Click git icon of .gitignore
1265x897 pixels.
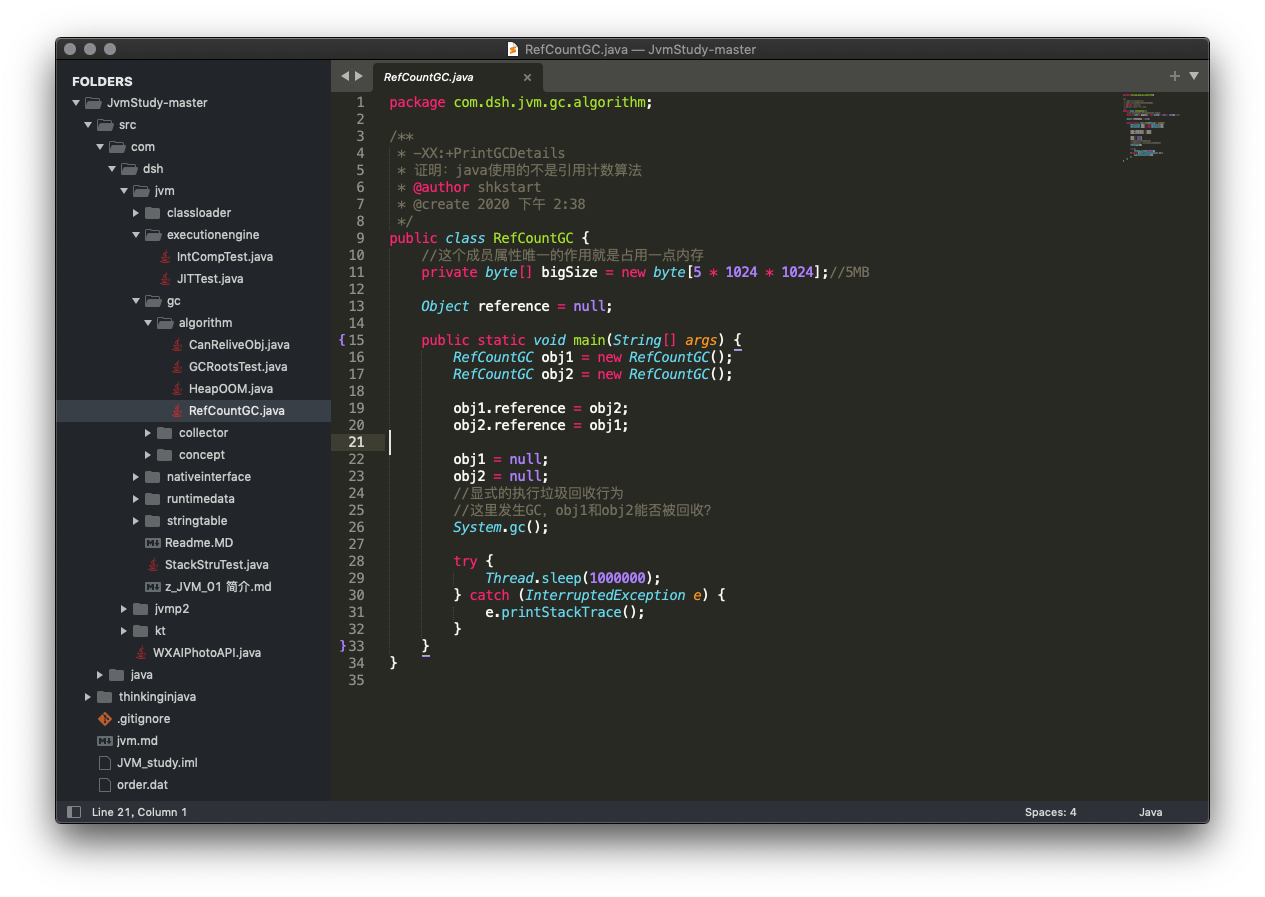105,719
